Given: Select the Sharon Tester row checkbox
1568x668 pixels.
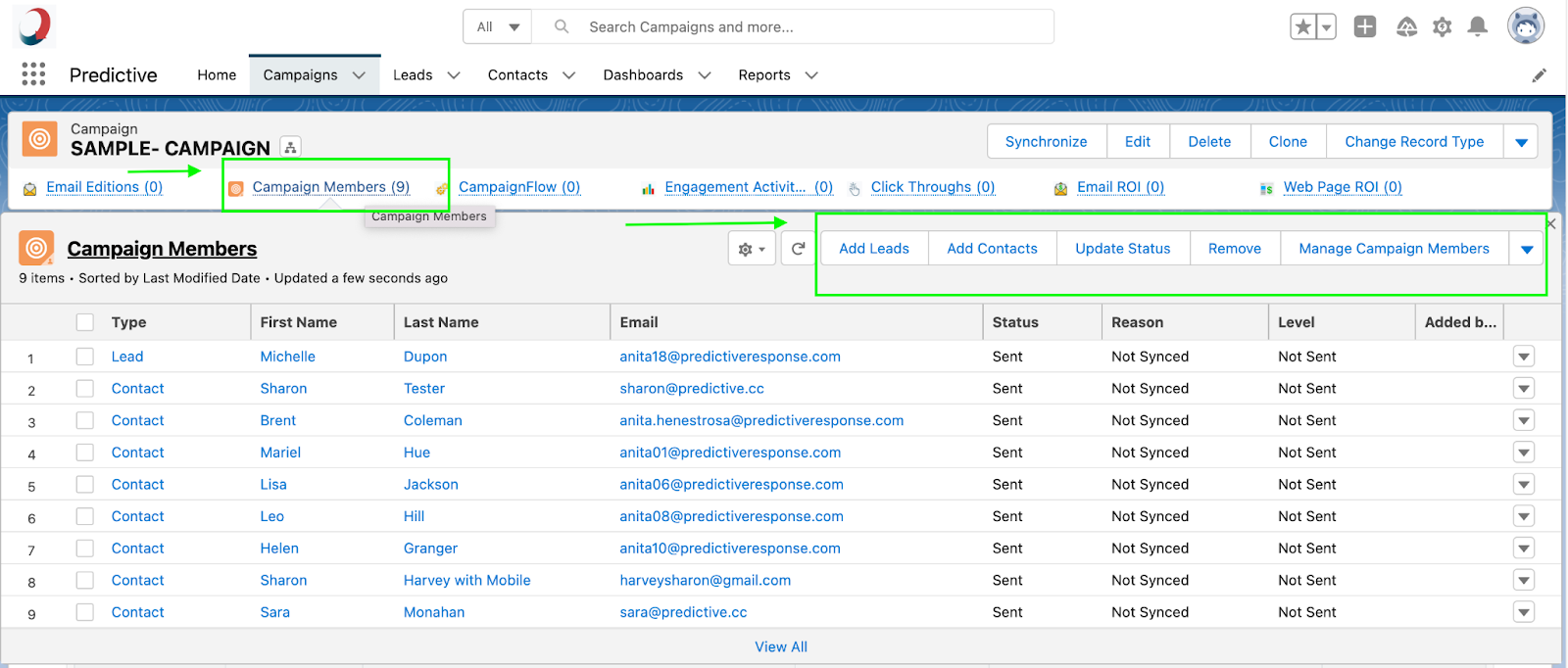Looking at the screenshot, I should [x=85, y=389].
